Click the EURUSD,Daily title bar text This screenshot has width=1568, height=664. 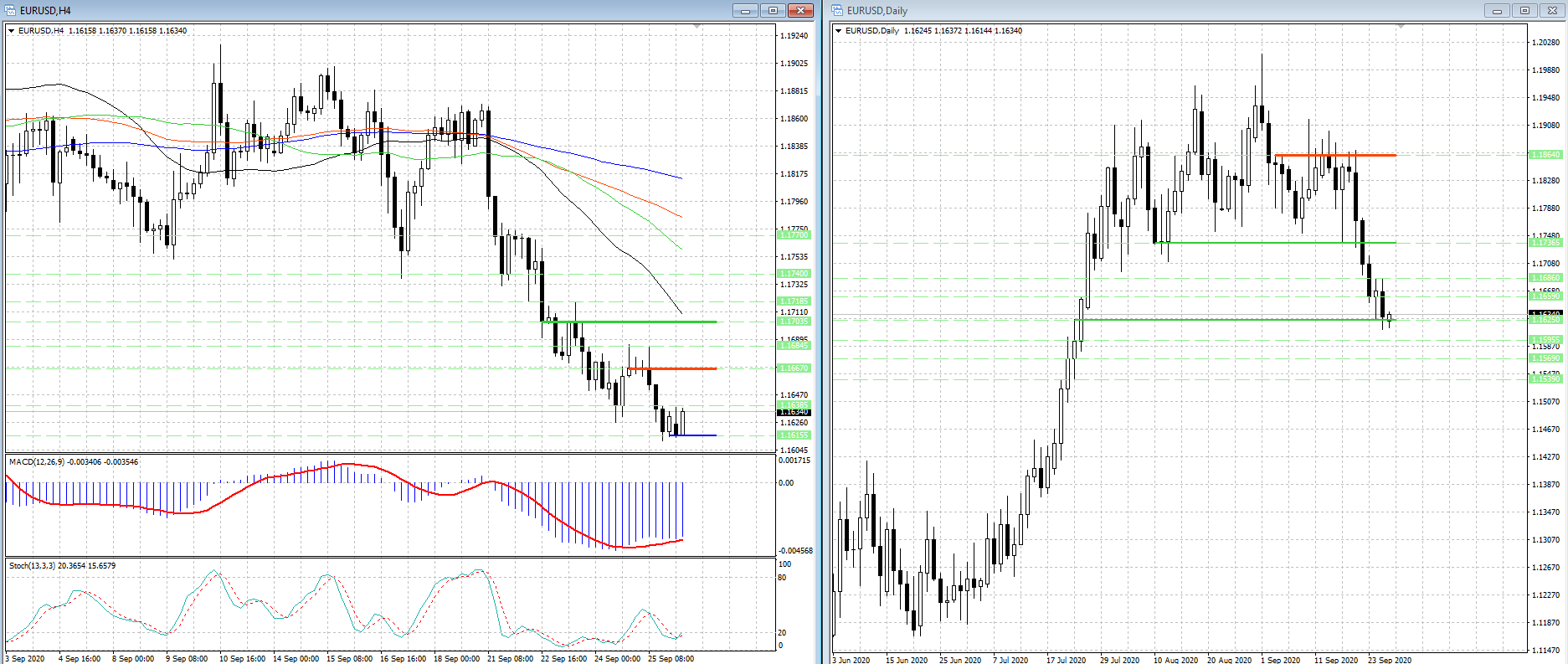(877, 11)
